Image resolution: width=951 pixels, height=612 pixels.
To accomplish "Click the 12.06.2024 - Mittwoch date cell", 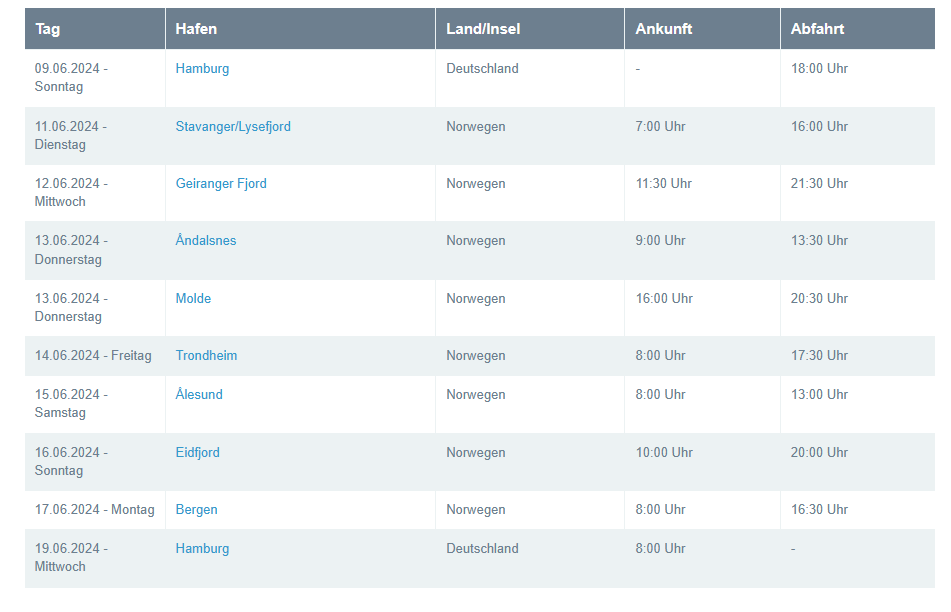I will coord(71,193).
